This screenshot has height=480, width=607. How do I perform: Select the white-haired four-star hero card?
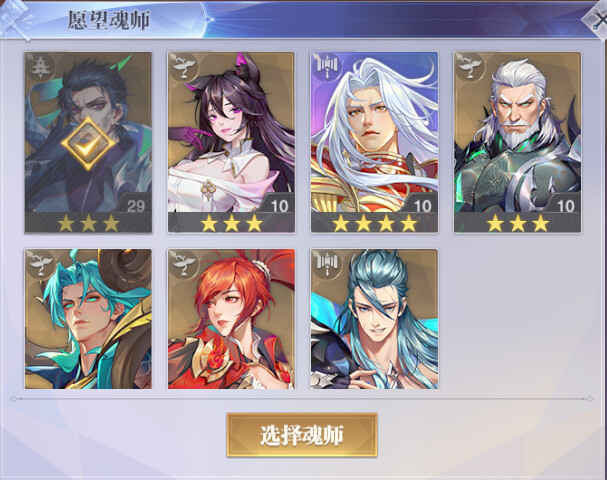[x=374, y=142]
